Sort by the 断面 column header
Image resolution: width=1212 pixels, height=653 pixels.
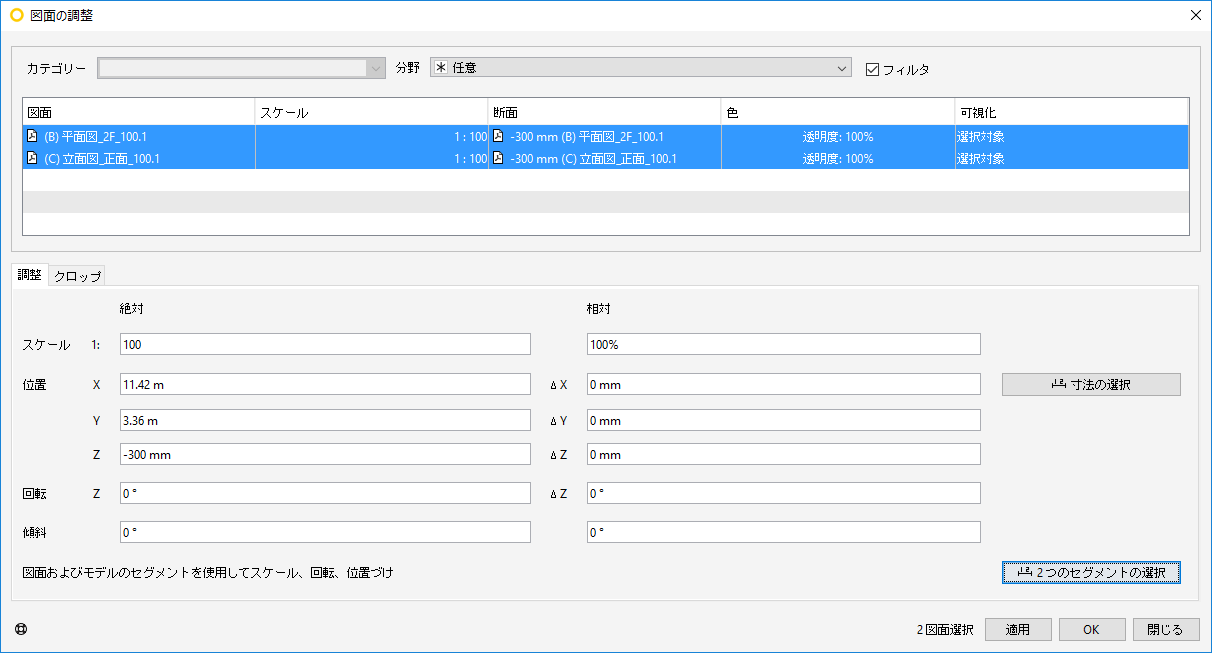coord(605,112)
